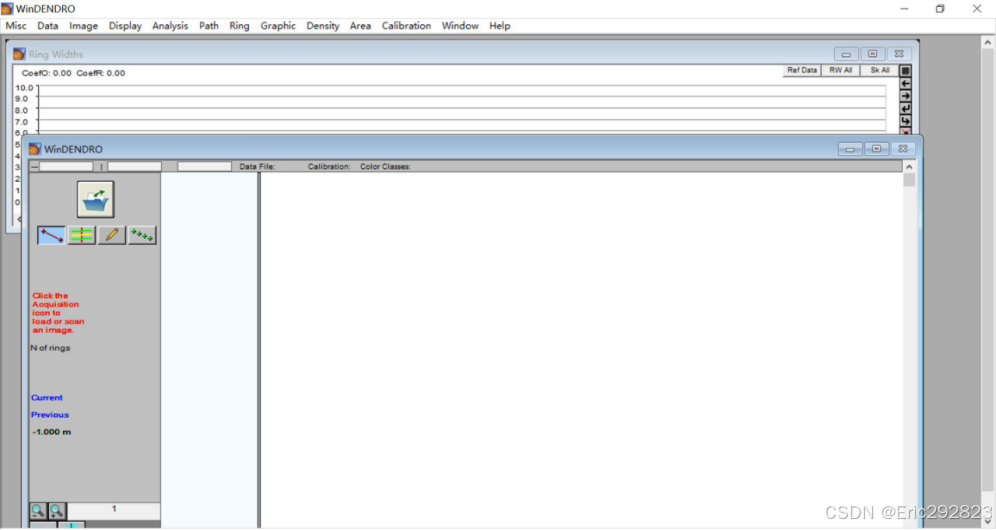Image resolution: width=996 pixels, height=530 pixels.
Task: Click the 'Previous' label in side panel
Action: (x=50, y=415)
